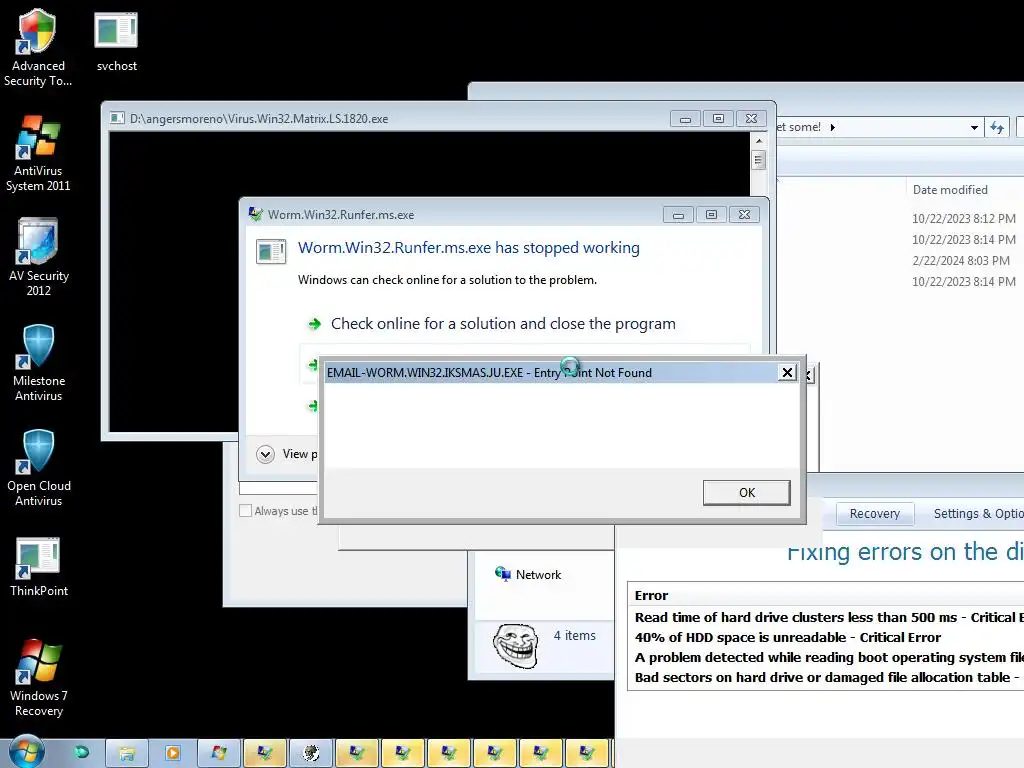This screenshot has width=1024, height=768.
Task: Minimize the Worm.Win32.Runfer.ms.exe dialog
Action: click(x=679, y=215)
